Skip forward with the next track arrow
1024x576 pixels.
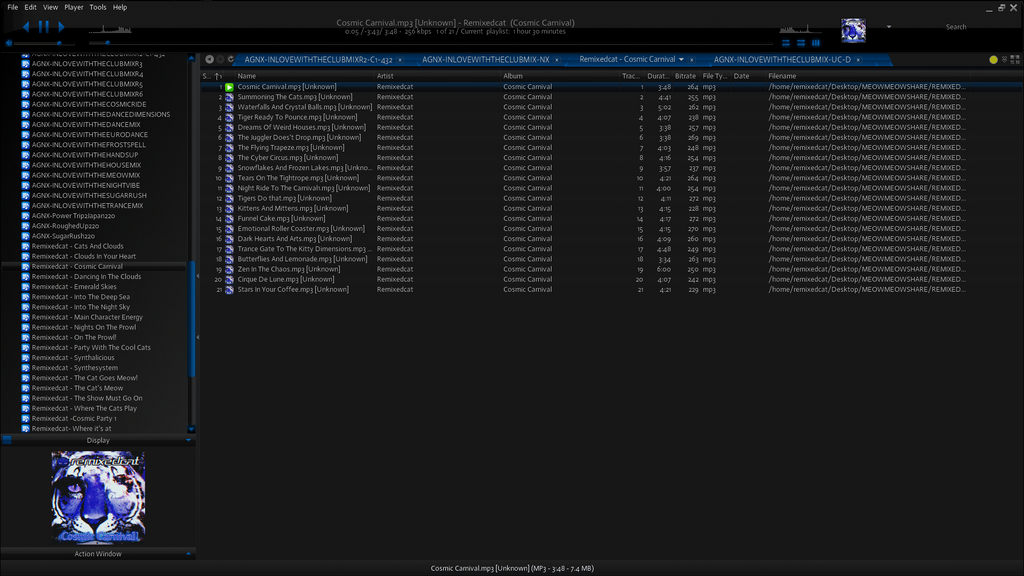pos(61,27)
